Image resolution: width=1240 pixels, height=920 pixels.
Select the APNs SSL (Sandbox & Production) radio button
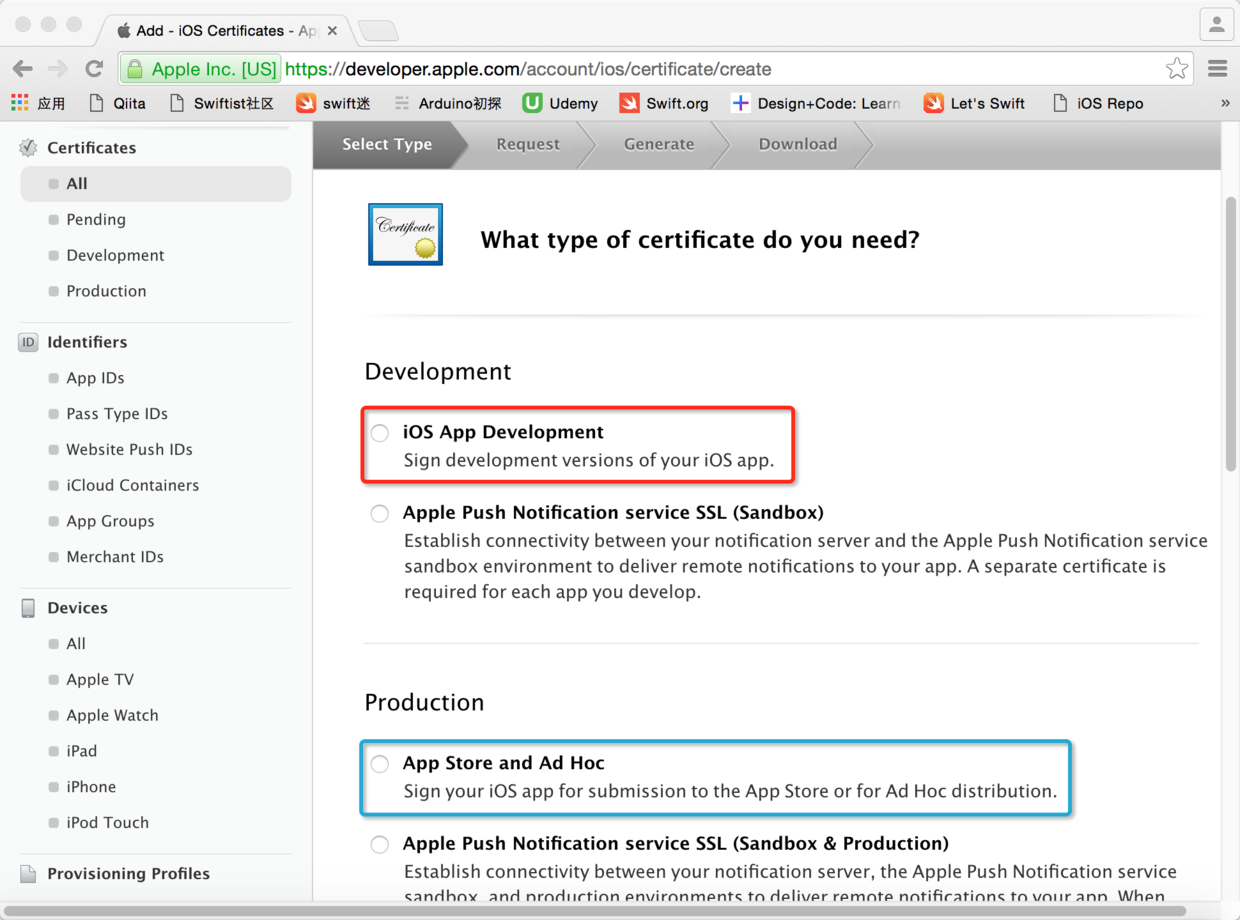click(x=380, y=845)
